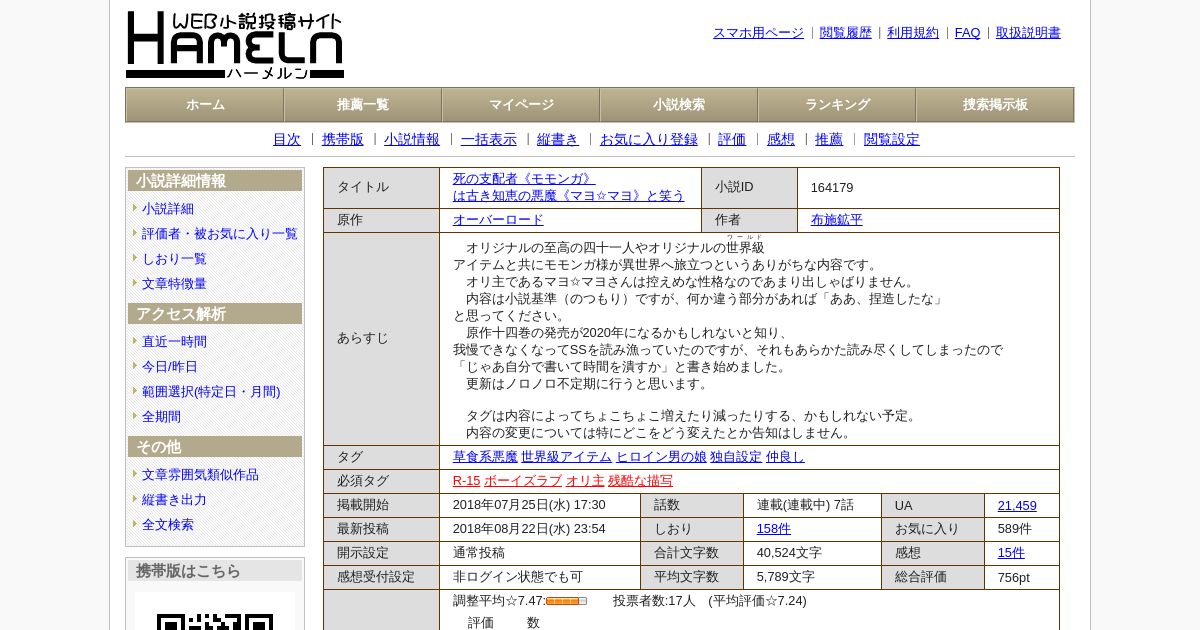1200x630 pixels.
Task: Click the tag ヒロイン男の娘
Action: click(661, 457)
